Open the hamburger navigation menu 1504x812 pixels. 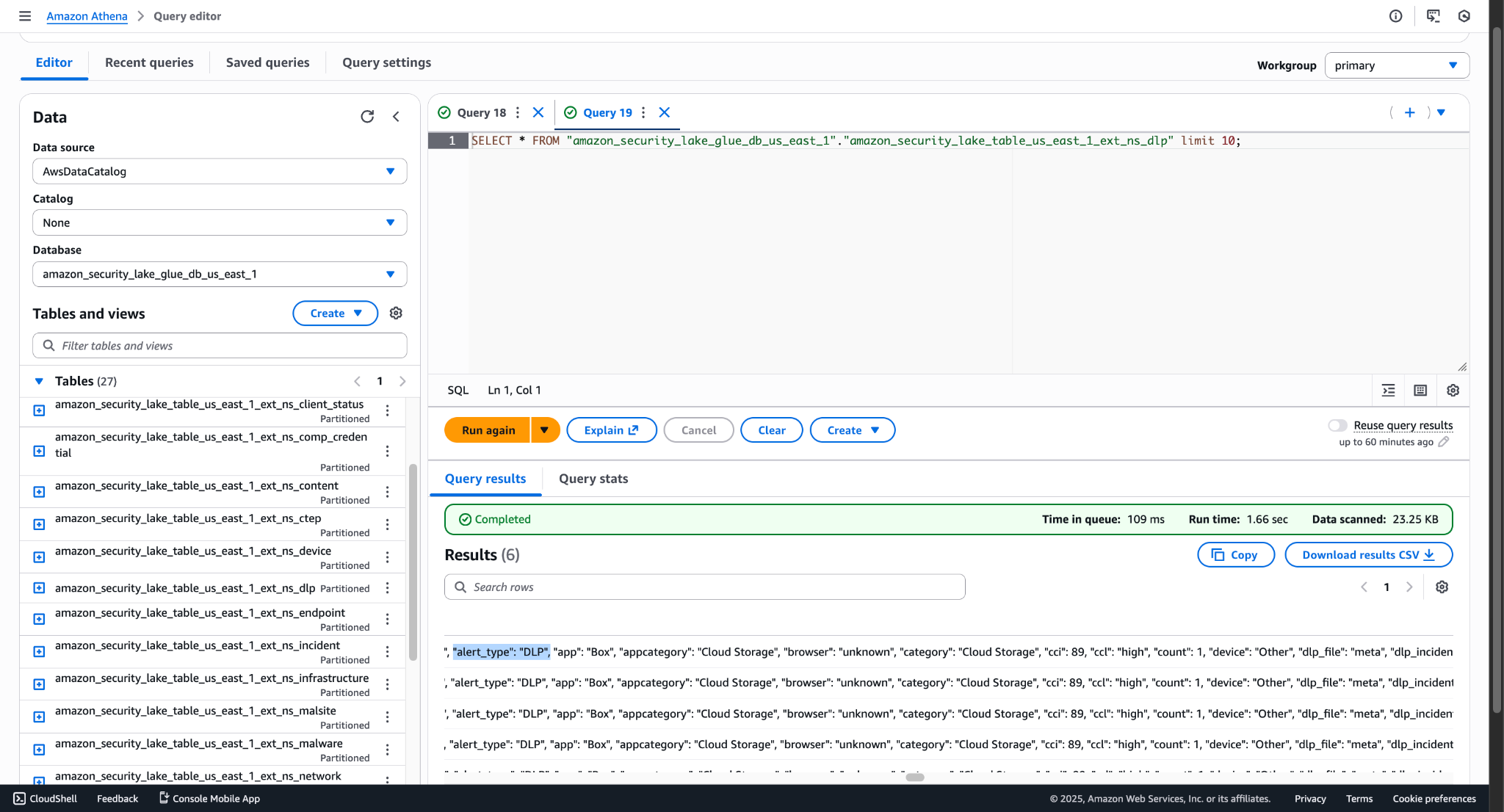(x=25, y=16)
